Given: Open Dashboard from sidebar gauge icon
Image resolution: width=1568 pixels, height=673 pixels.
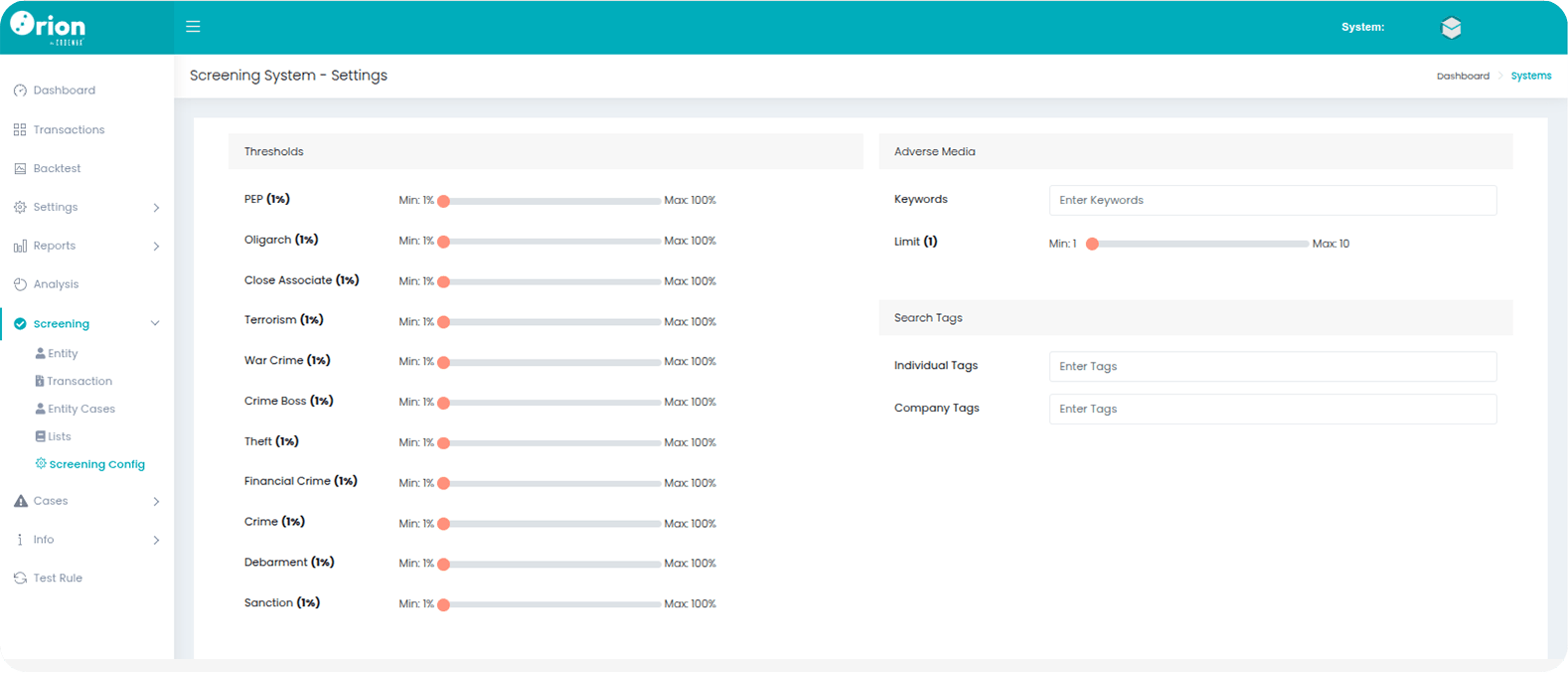Looking at the screenshot, I should 20,90.
